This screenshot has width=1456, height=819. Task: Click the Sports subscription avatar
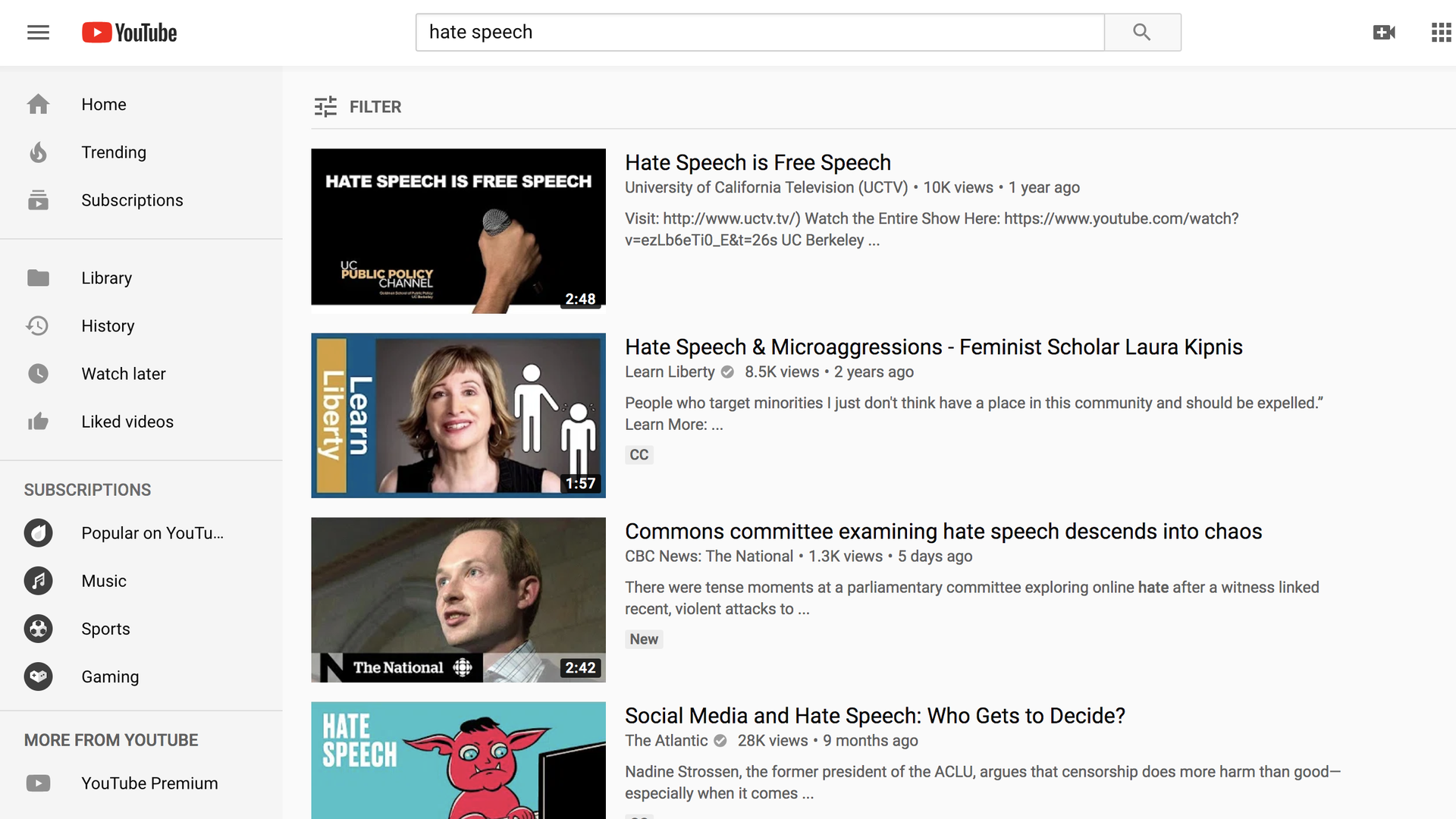(38, 629)
